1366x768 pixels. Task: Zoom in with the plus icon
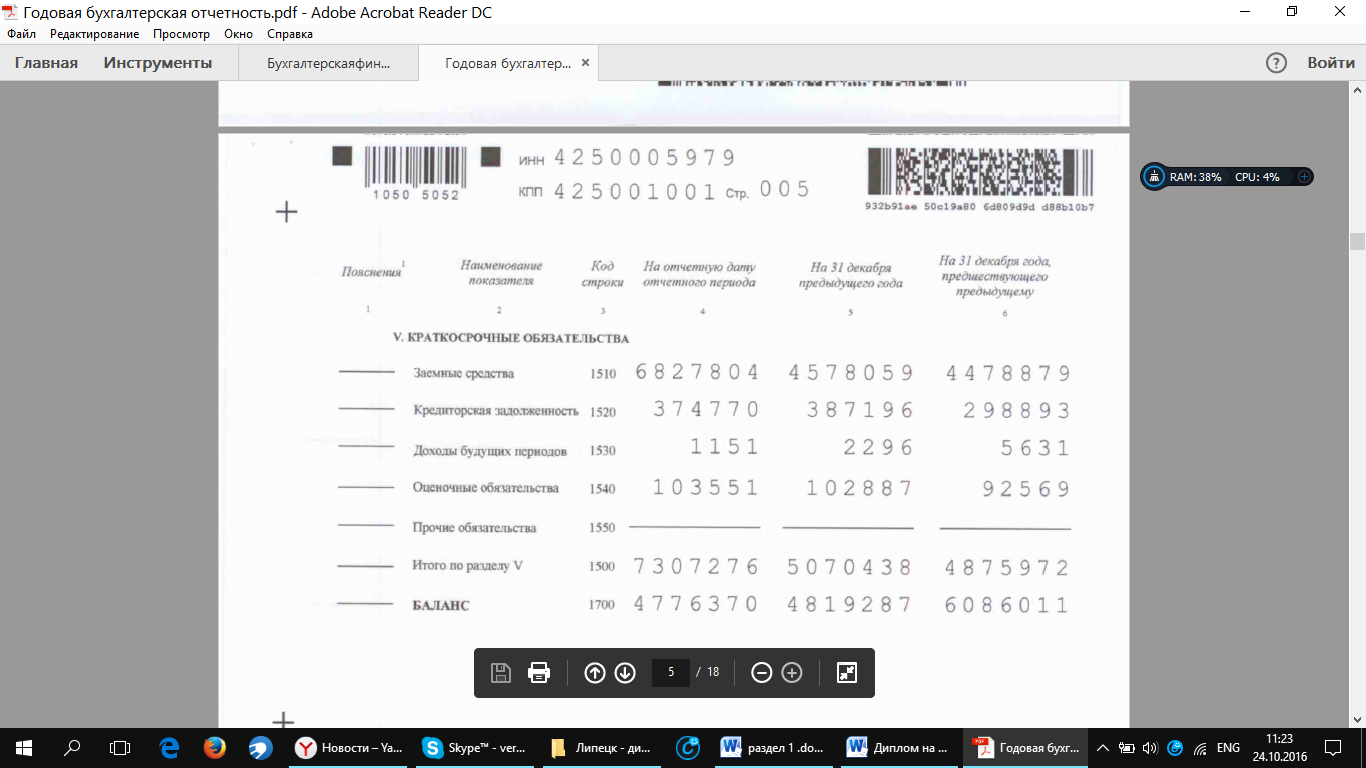(792, 673)
